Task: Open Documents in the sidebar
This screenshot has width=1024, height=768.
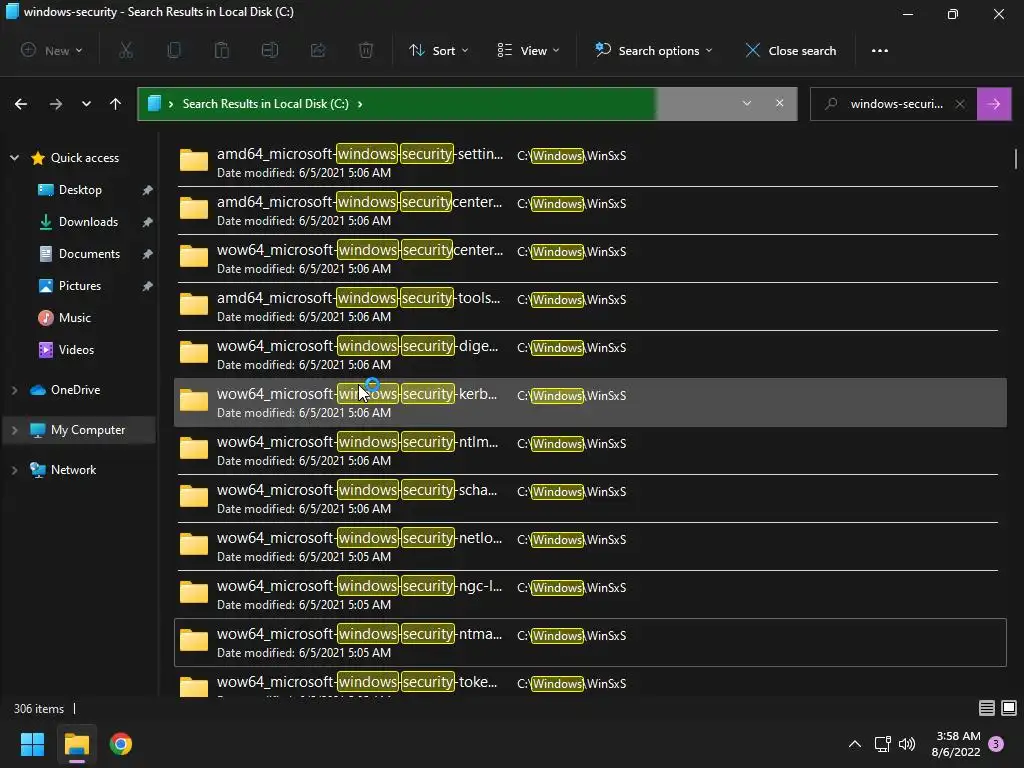Action: pos(89,254)
